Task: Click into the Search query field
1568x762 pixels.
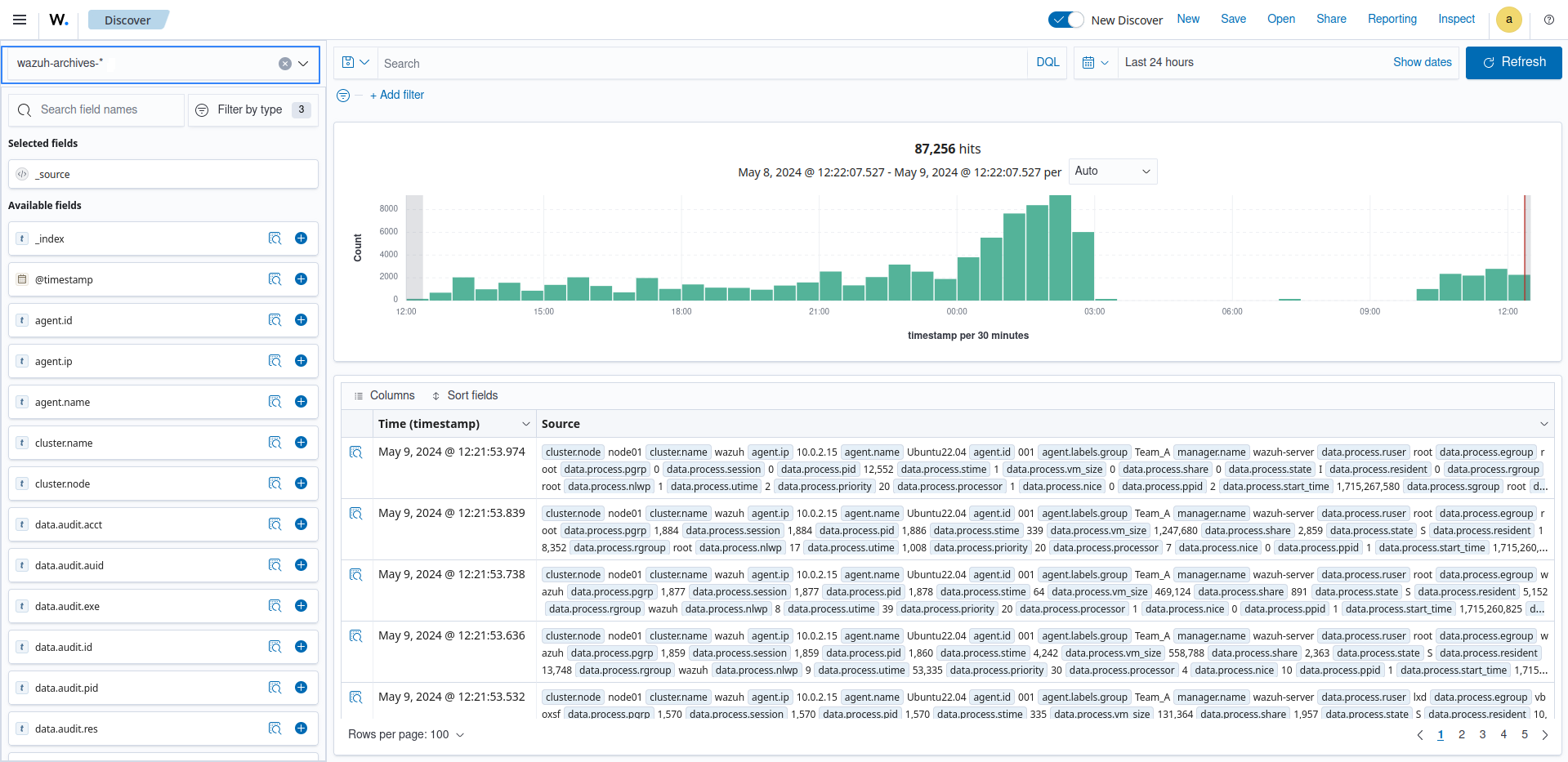Action: point(703,64)
